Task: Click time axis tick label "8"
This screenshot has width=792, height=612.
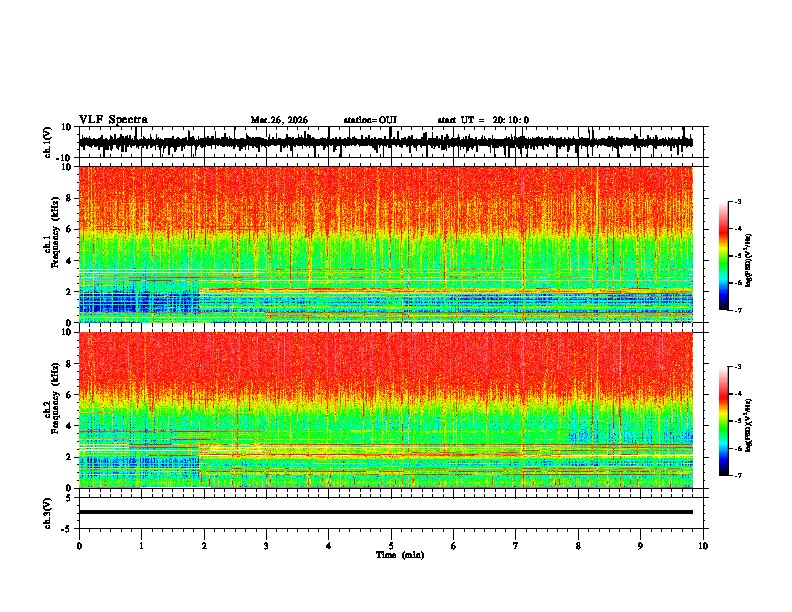Action: pyautogui.click(x=578, y=546)
